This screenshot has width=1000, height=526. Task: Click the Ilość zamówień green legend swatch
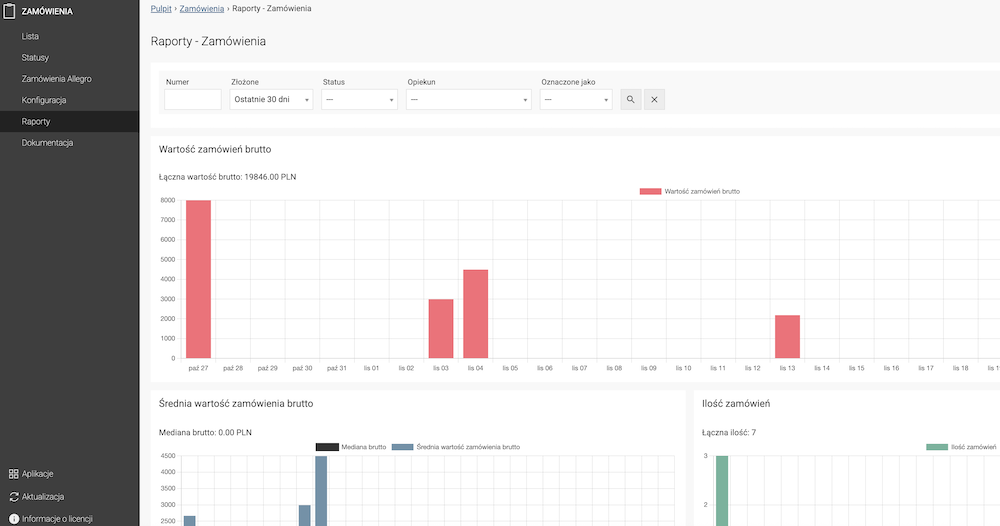pyautogui.click(x=937, y=447)
